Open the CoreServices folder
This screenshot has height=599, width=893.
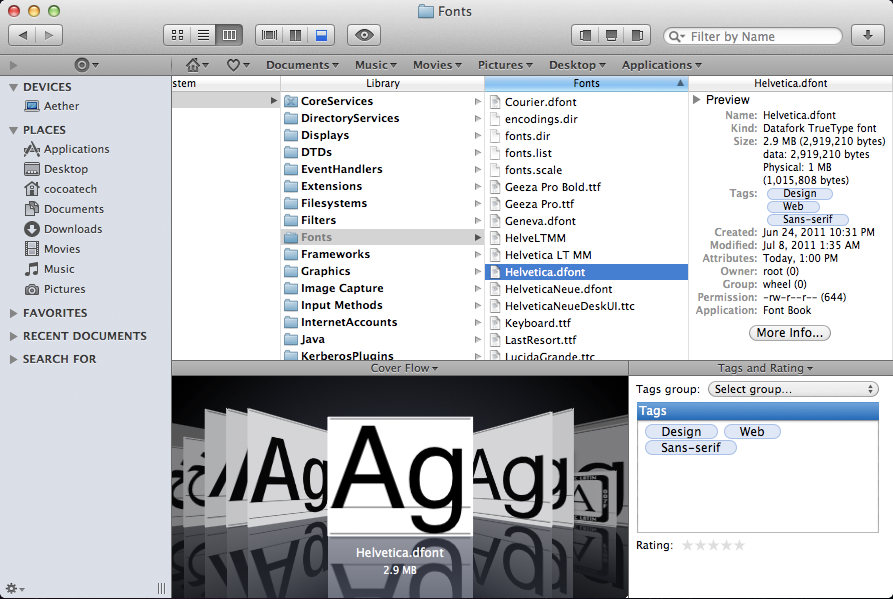[x=382, y=101]
